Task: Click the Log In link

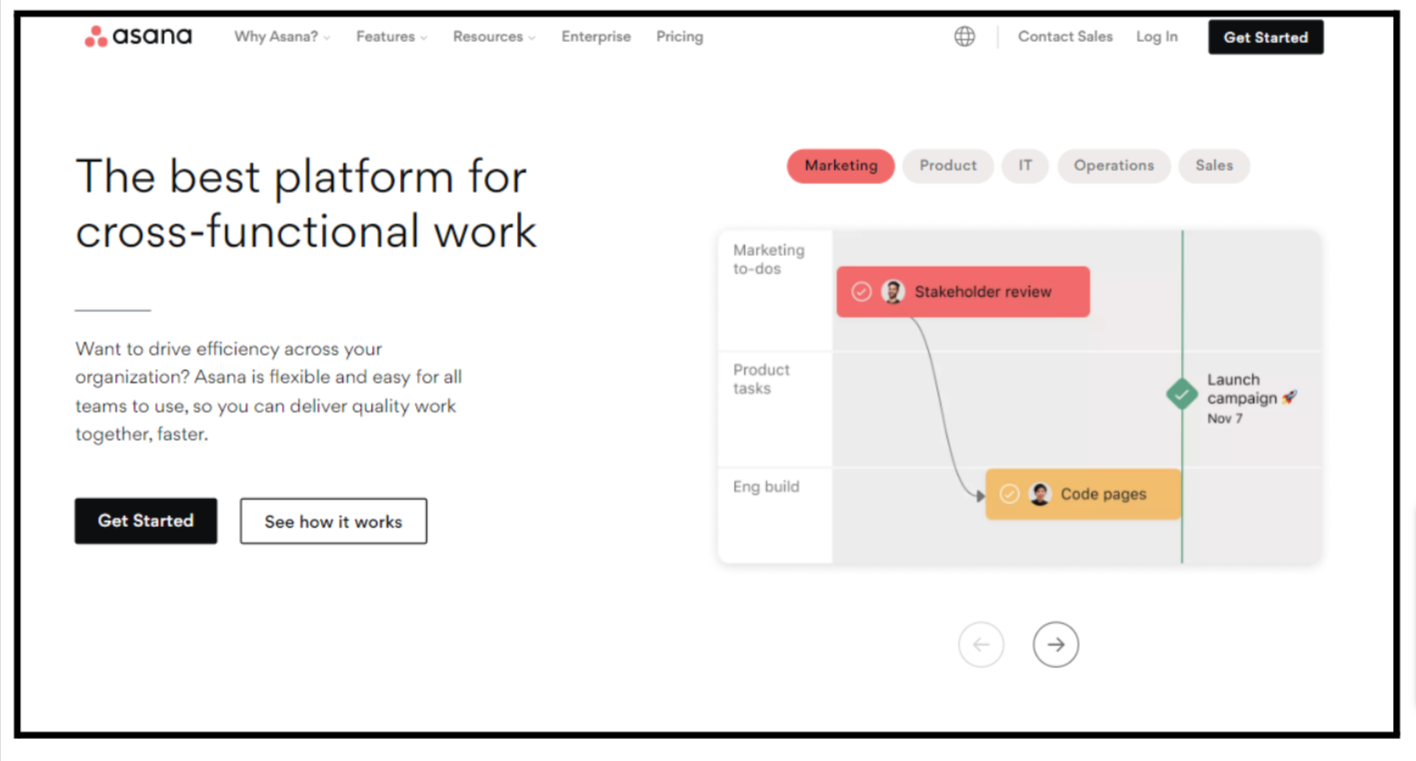Action: coord(1156,37)
